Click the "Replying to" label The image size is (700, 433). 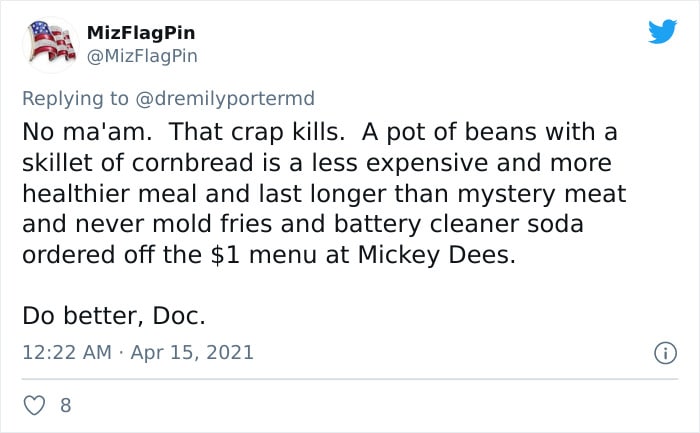[75, 99]
